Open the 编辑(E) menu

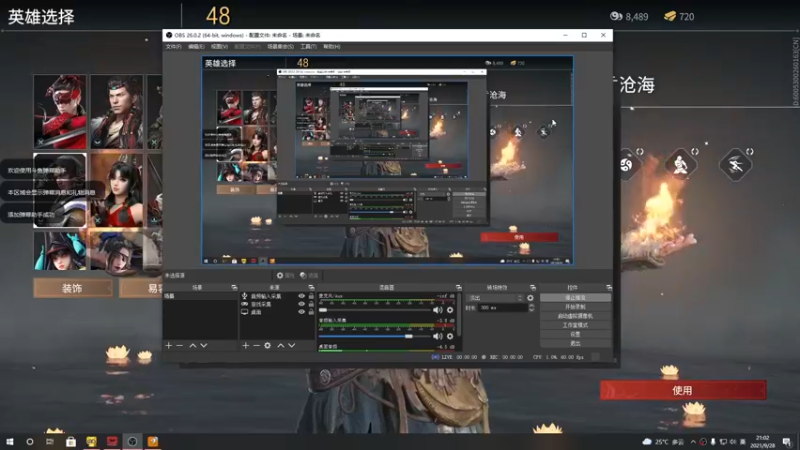pos(196,46)
